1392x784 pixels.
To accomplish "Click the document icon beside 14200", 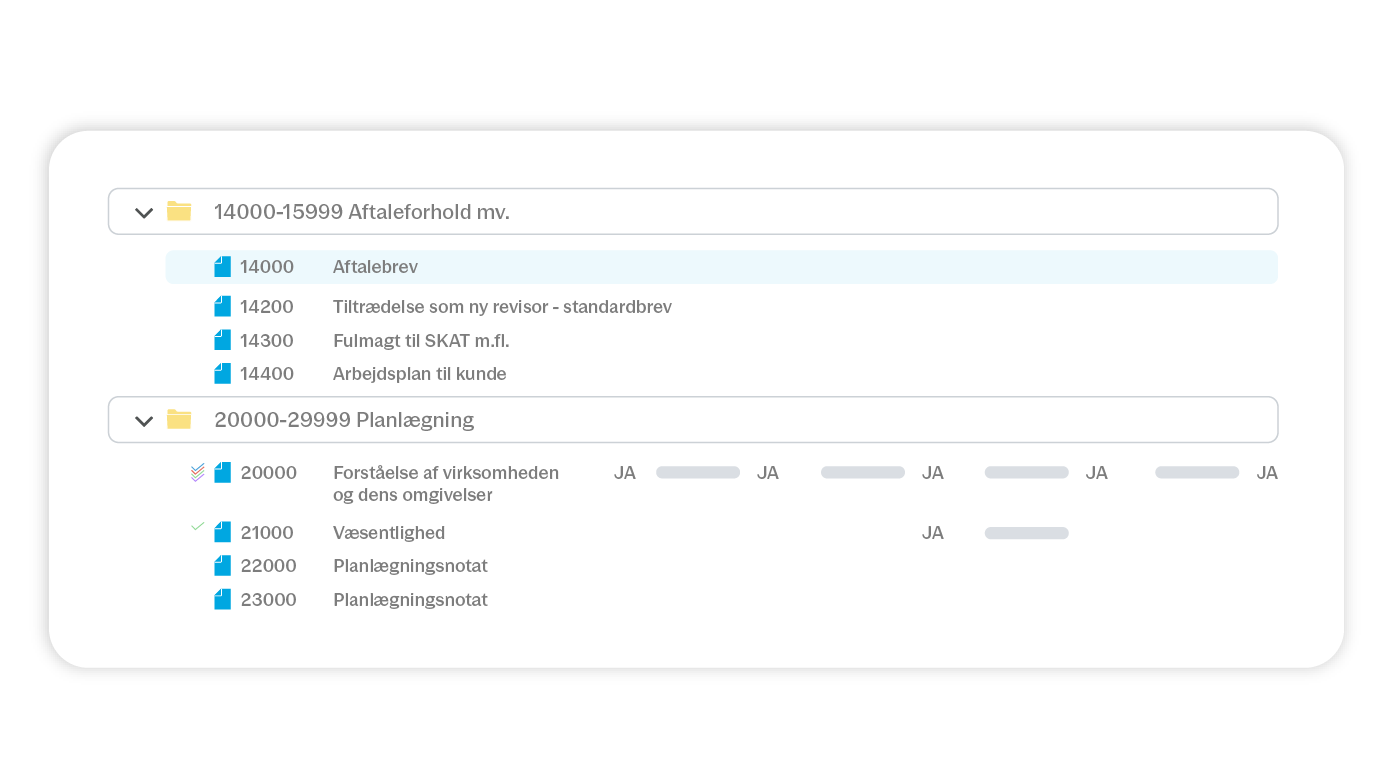I will [x=222, y=306].
